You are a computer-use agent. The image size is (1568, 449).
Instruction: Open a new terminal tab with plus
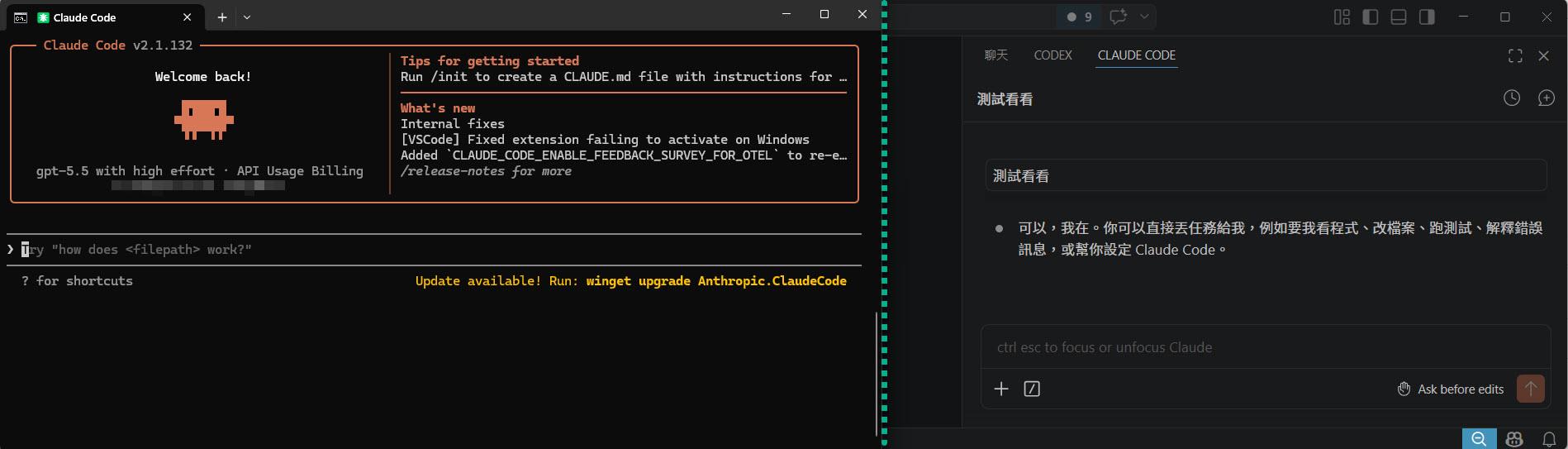pyautogui.click(x=222, y=17)
